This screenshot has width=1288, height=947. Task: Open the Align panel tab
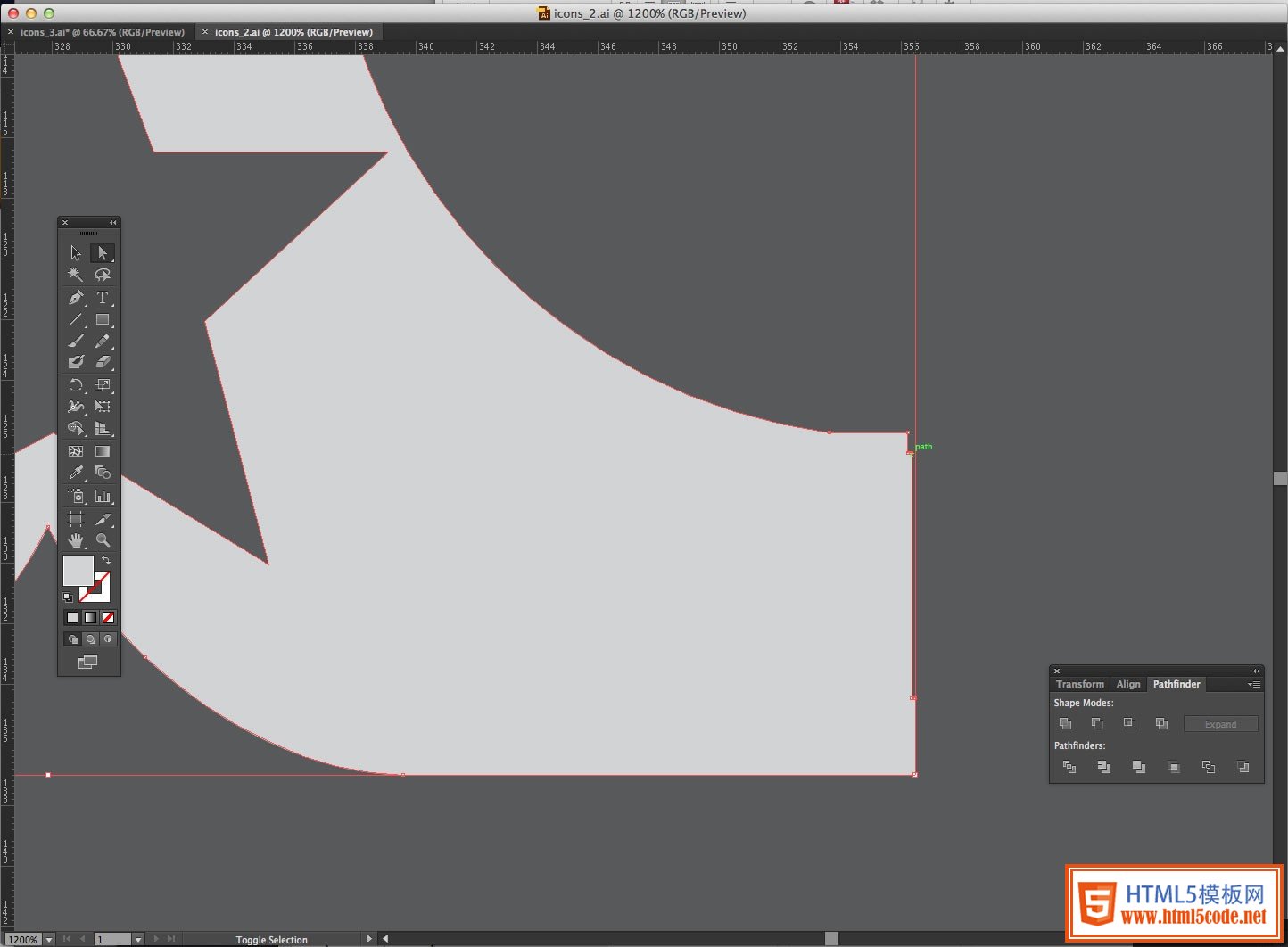(x=1128, y=684)
